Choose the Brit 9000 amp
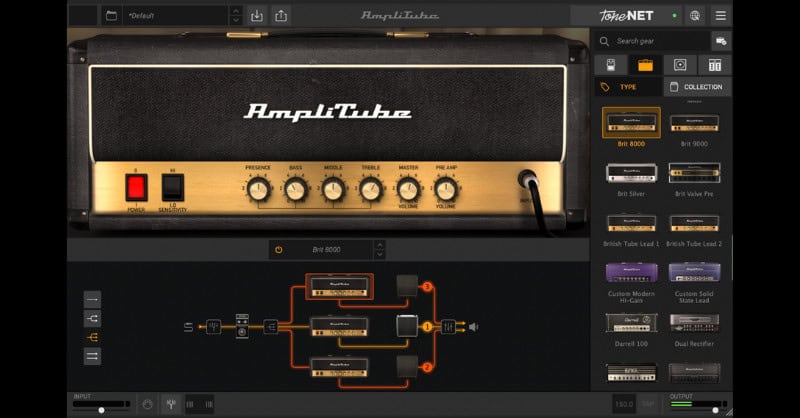This screenshot has height=418, width=800. click(x=694, y=124)
